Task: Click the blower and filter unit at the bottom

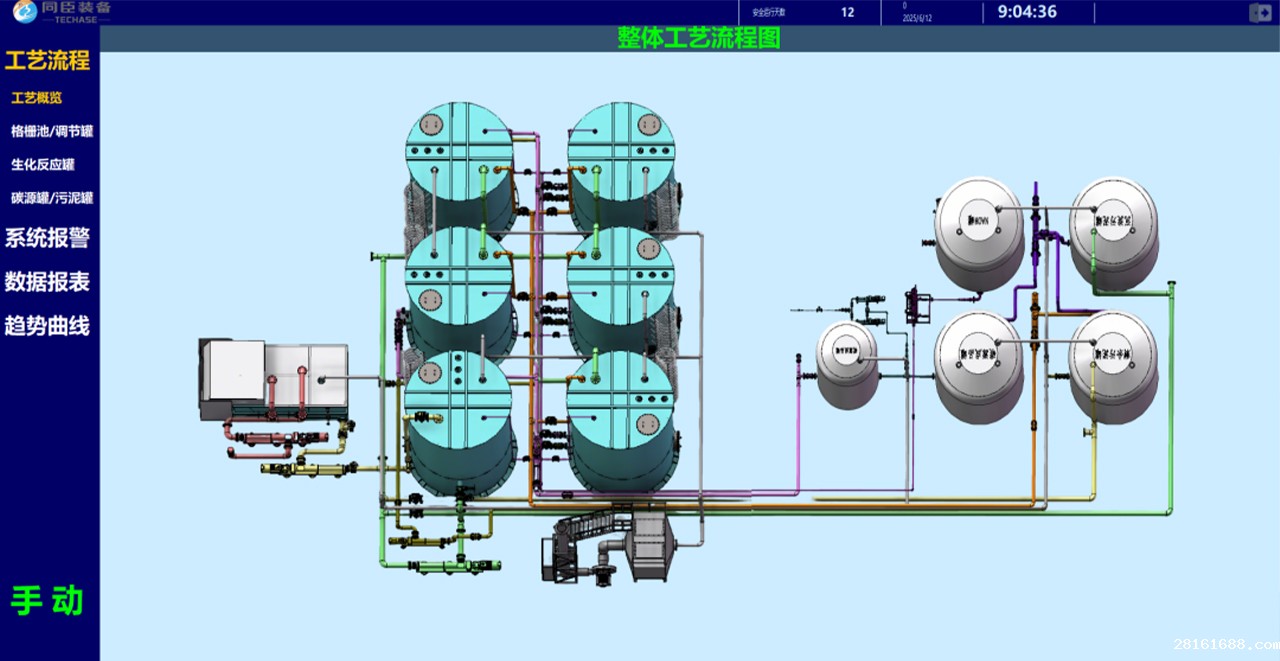Action: [x=610, y=545]
